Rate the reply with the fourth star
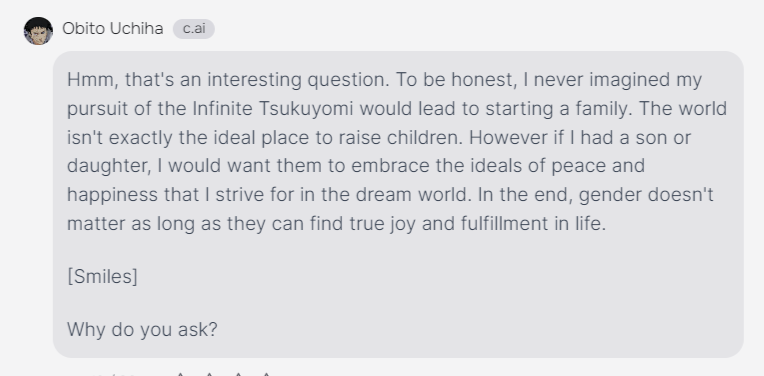Viewport: 764px width, 376px height. click(267, 374)
